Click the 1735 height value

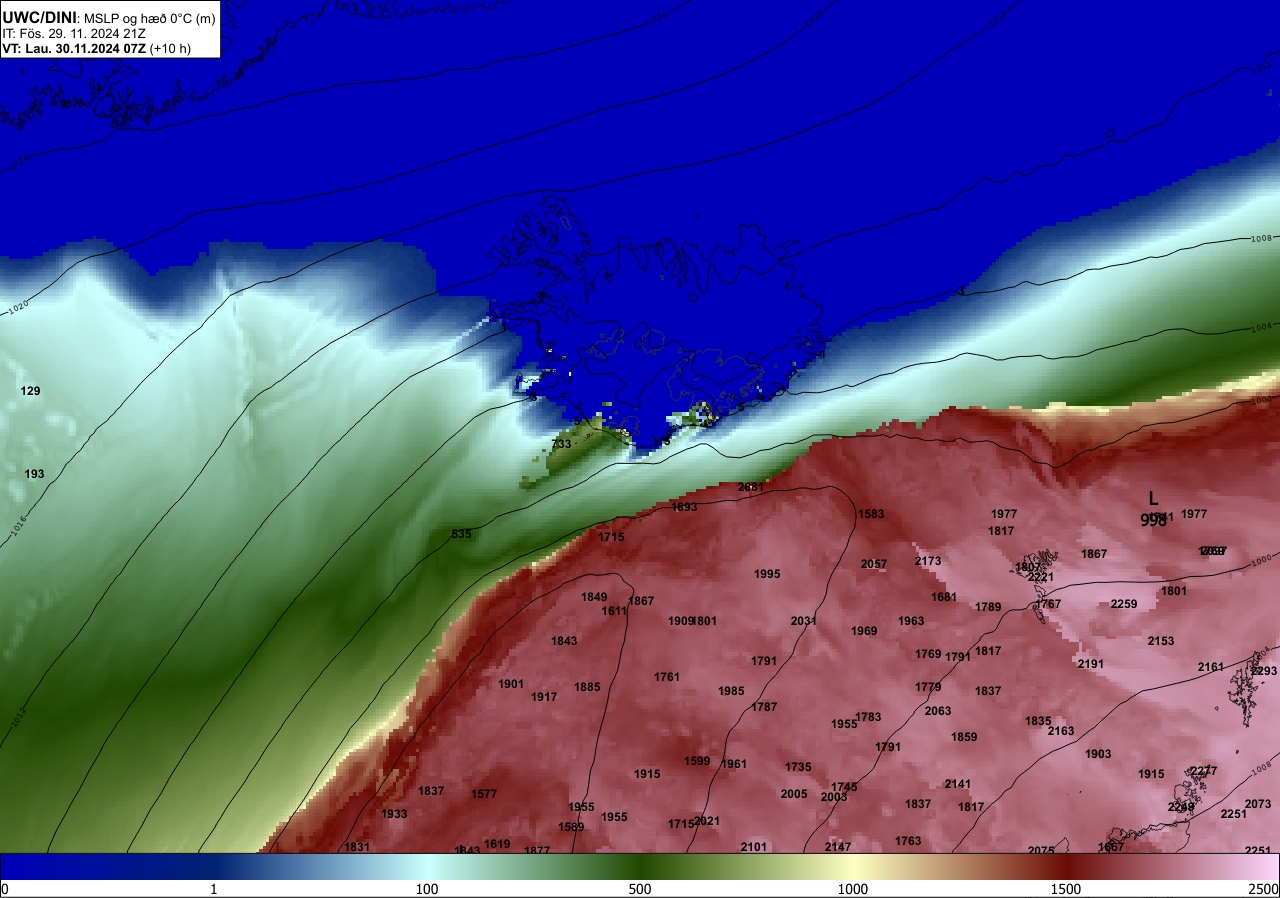pyautogui.click(x=798, y=767)
